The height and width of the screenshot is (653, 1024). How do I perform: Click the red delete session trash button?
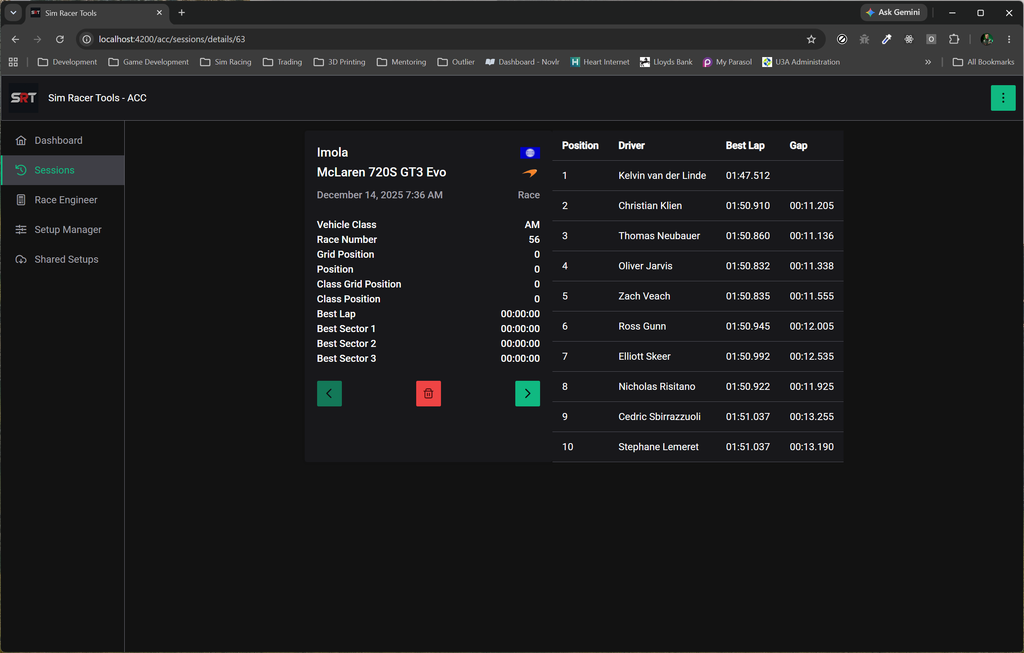point(428,393)
